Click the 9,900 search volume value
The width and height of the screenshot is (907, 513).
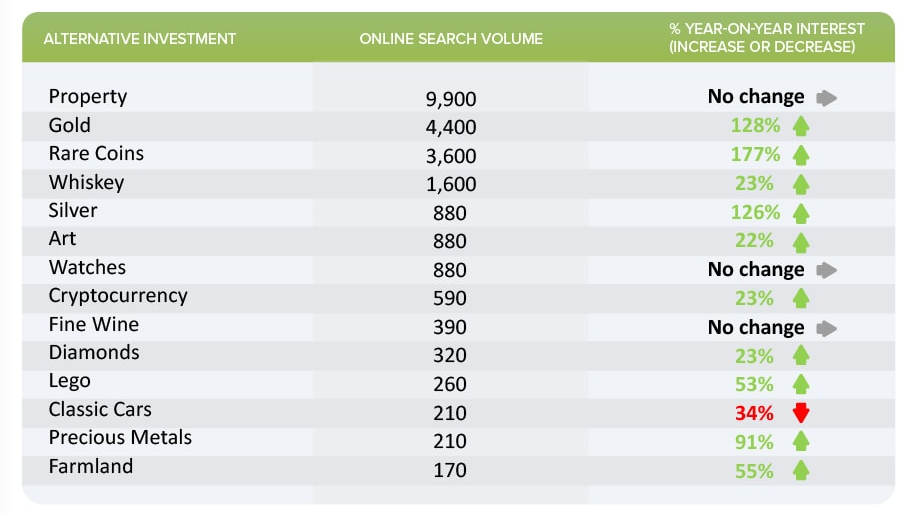point(451,99)
